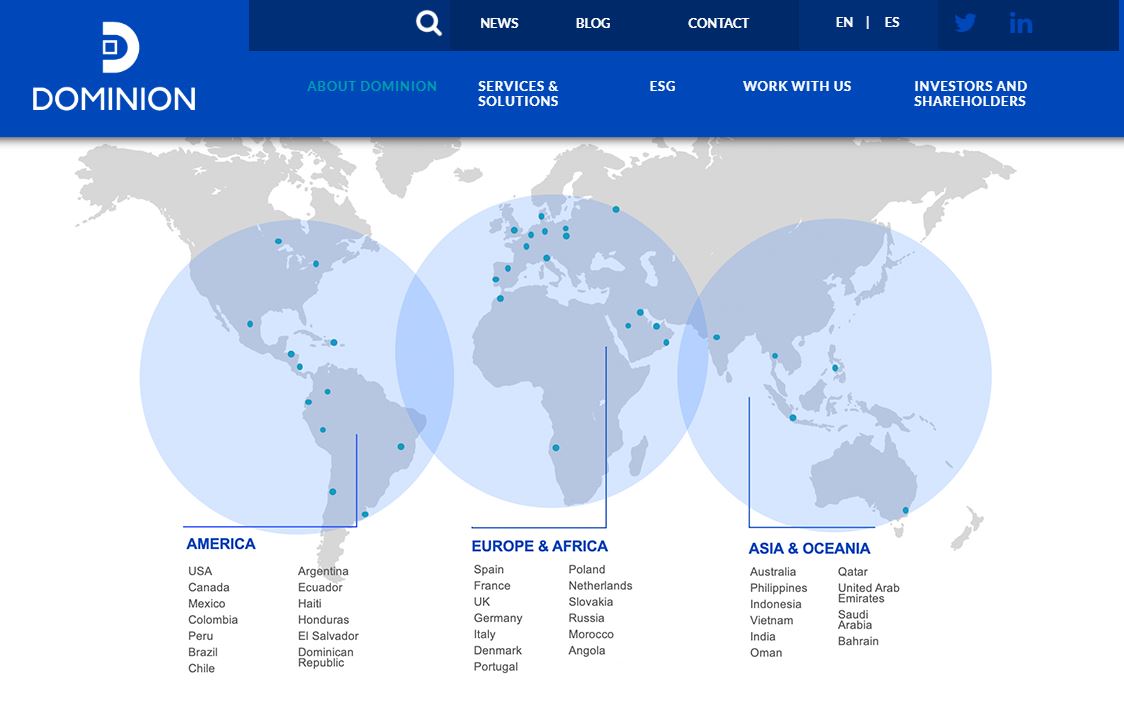Select Poland in the country list
Screen dimensions: 1124x702
[587, 569]
